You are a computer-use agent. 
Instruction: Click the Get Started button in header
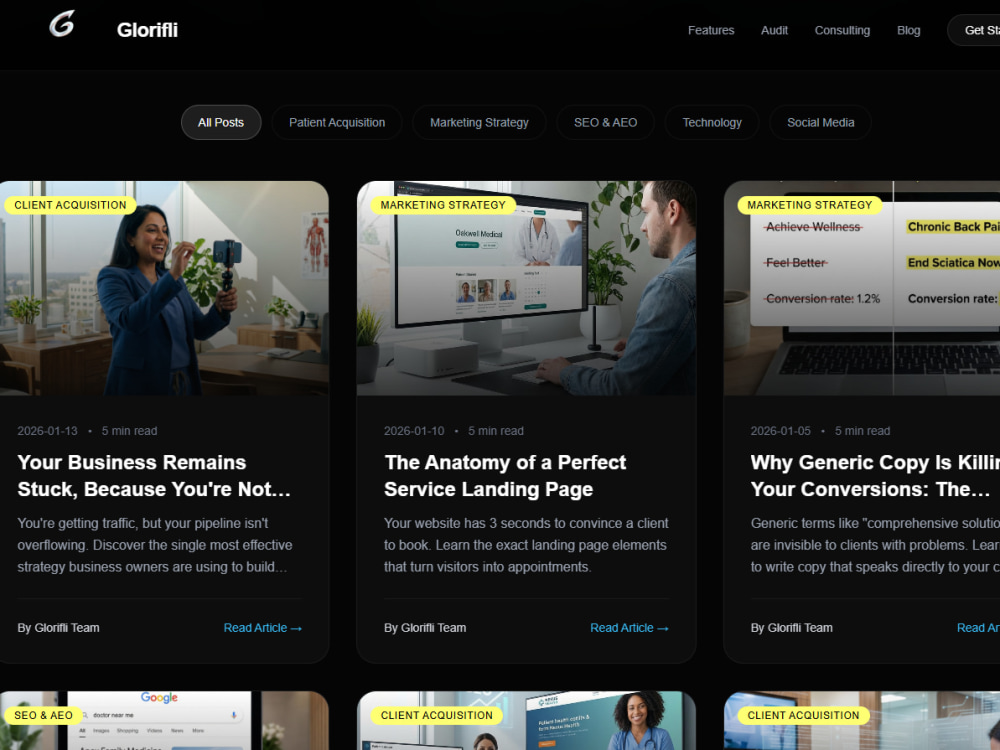pyautogui.click(x=974, y=30)
